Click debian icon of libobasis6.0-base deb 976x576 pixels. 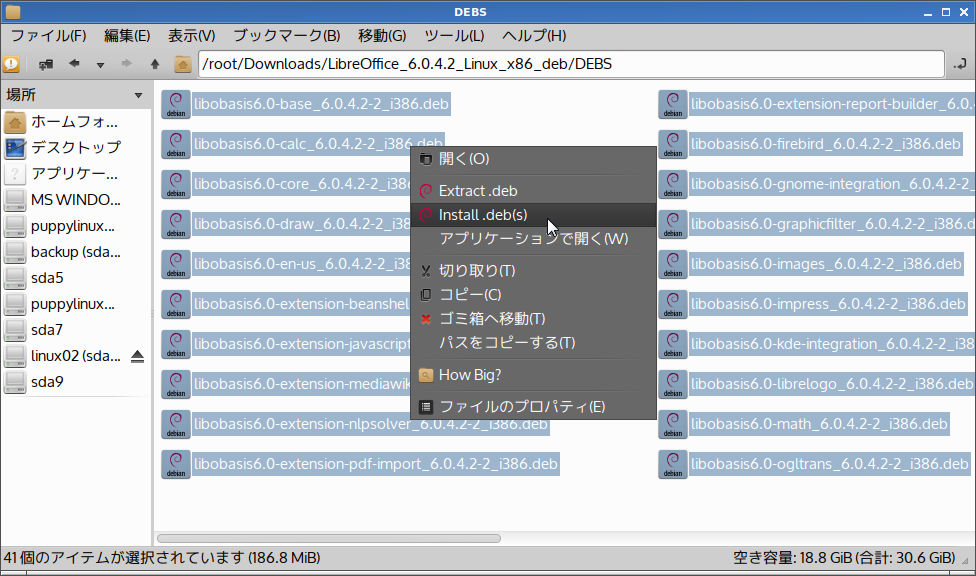(x=176, y=104)
